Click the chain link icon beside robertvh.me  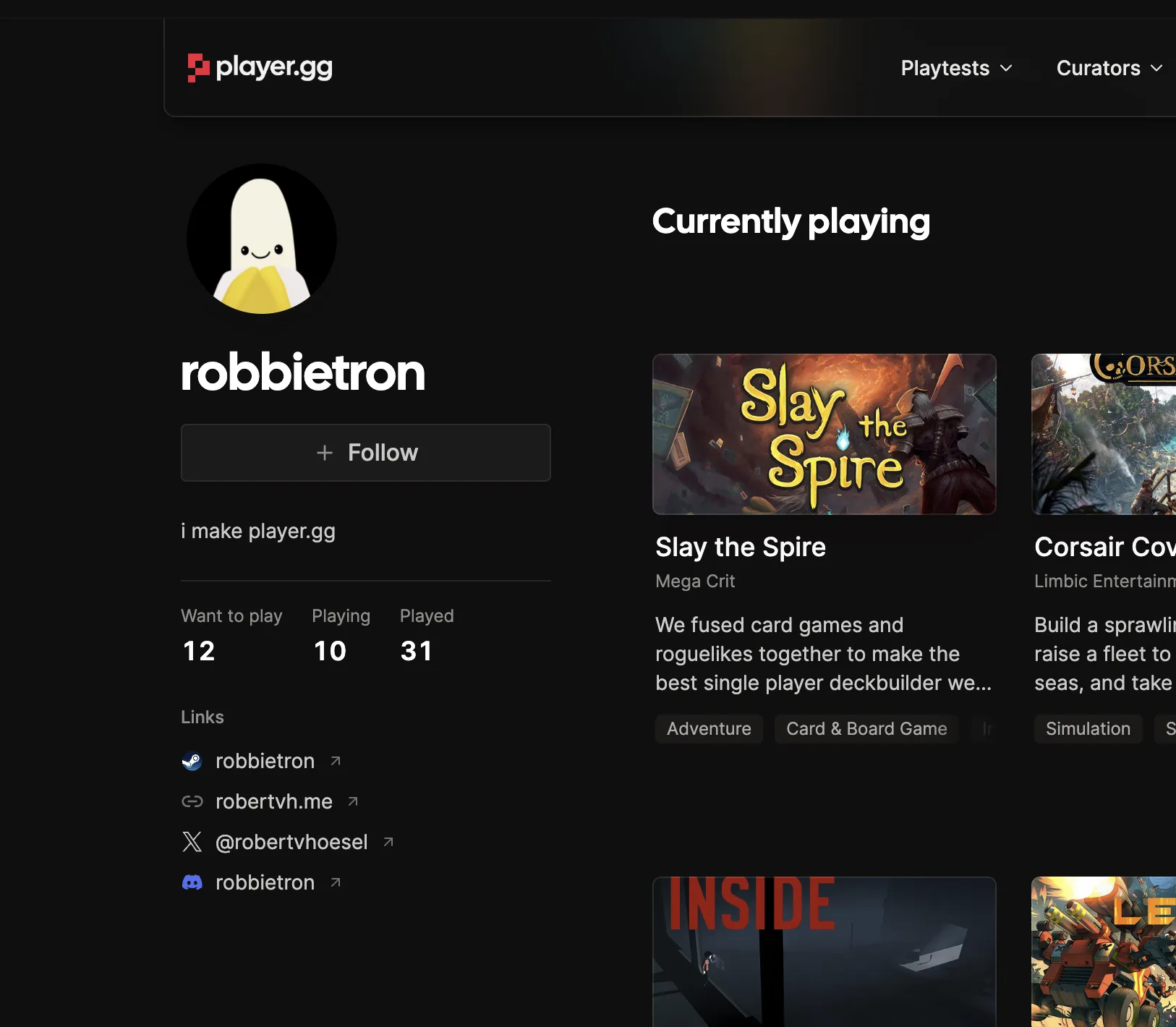tap(192, 801)
